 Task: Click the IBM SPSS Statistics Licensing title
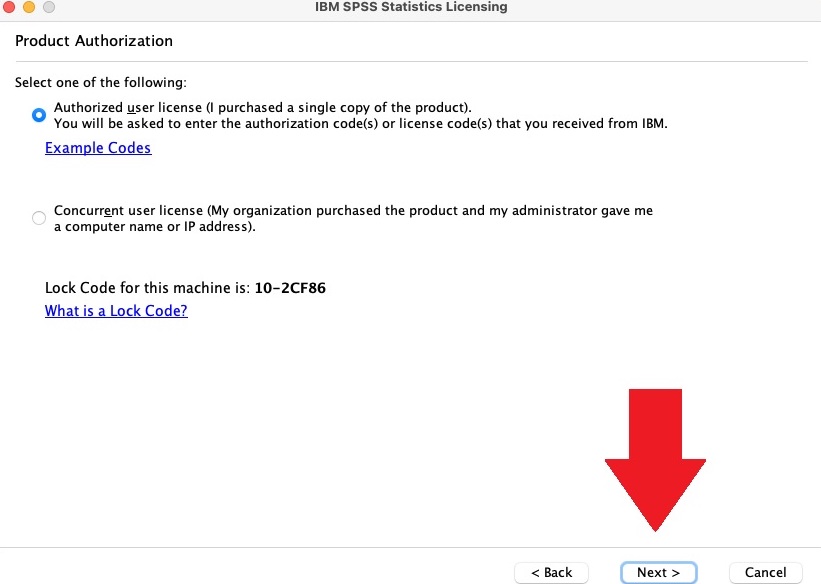pyautogui.click(x=410, y=7)
